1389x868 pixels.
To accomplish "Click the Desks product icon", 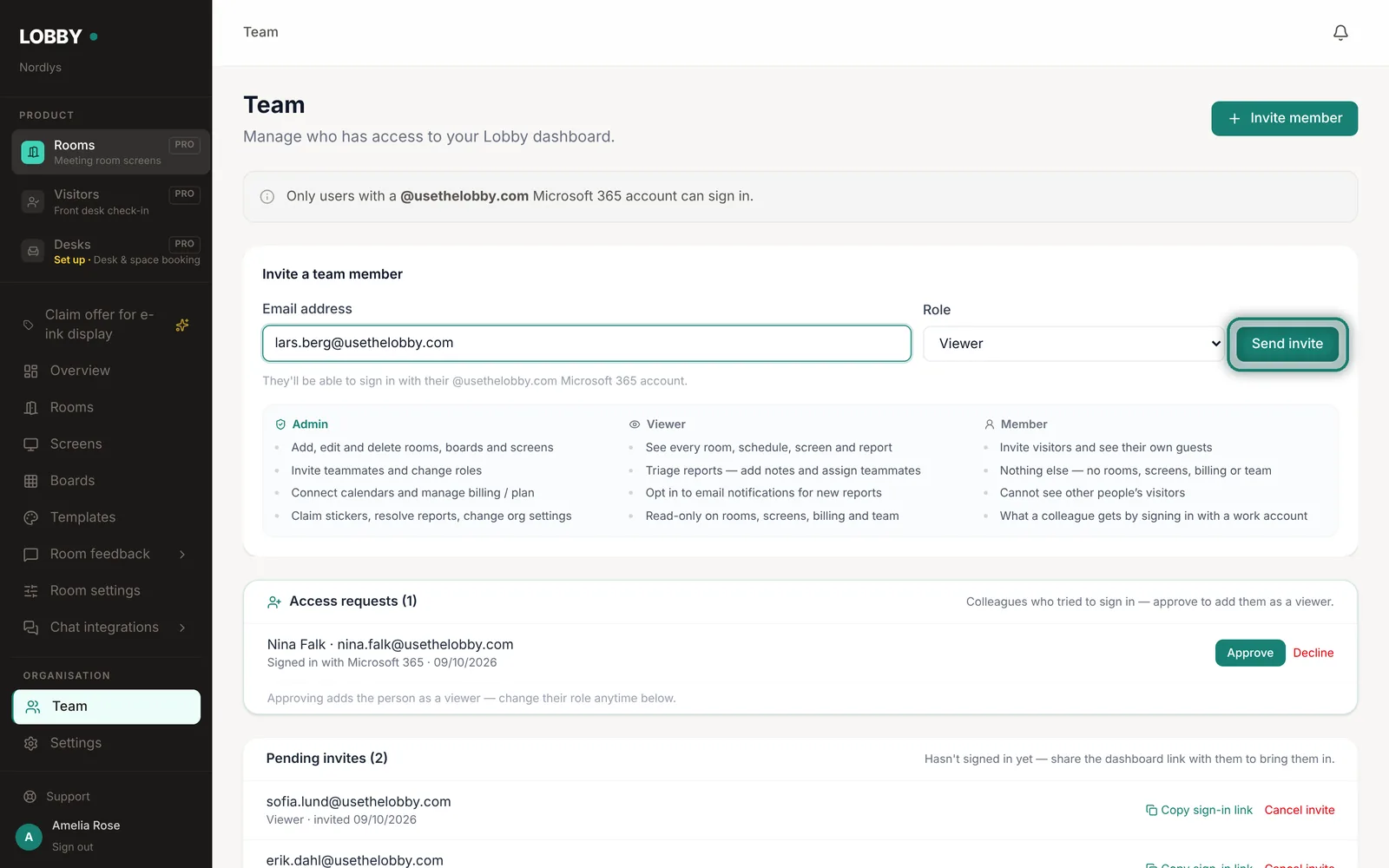I will (x=33, y=252).
